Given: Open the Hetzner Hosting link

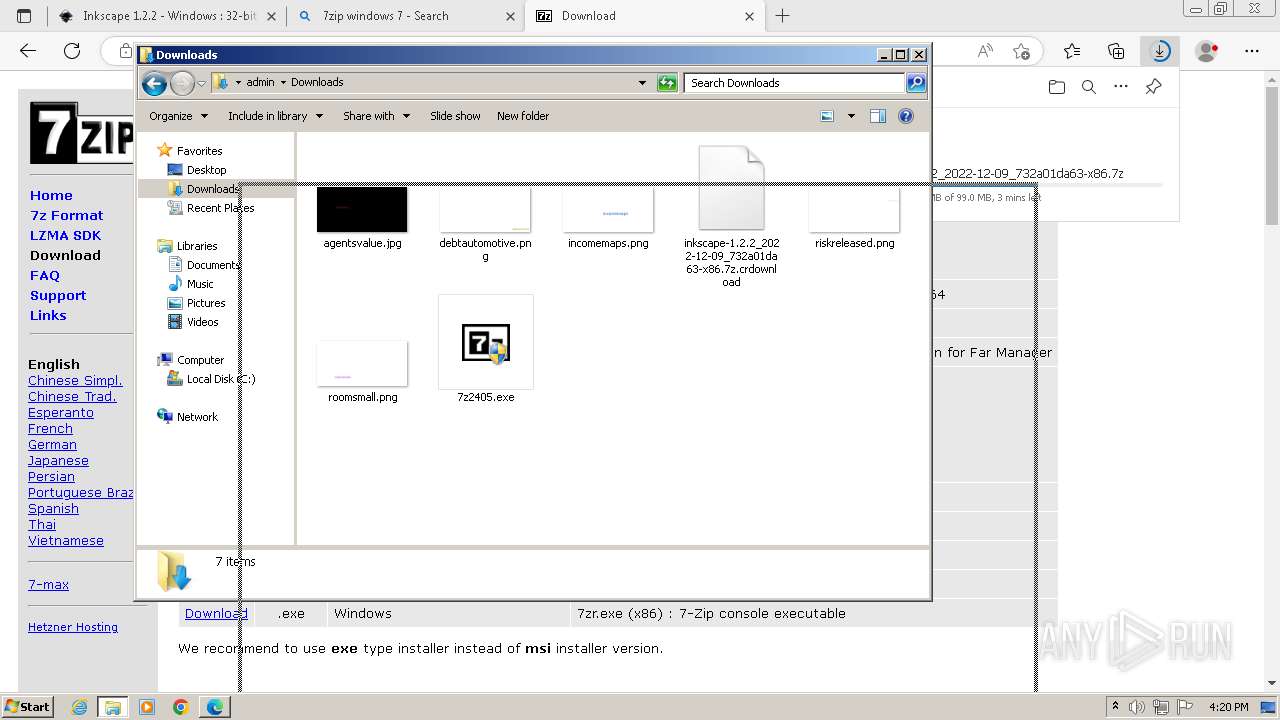Looking at the screenshot, I should click(73, 627).
